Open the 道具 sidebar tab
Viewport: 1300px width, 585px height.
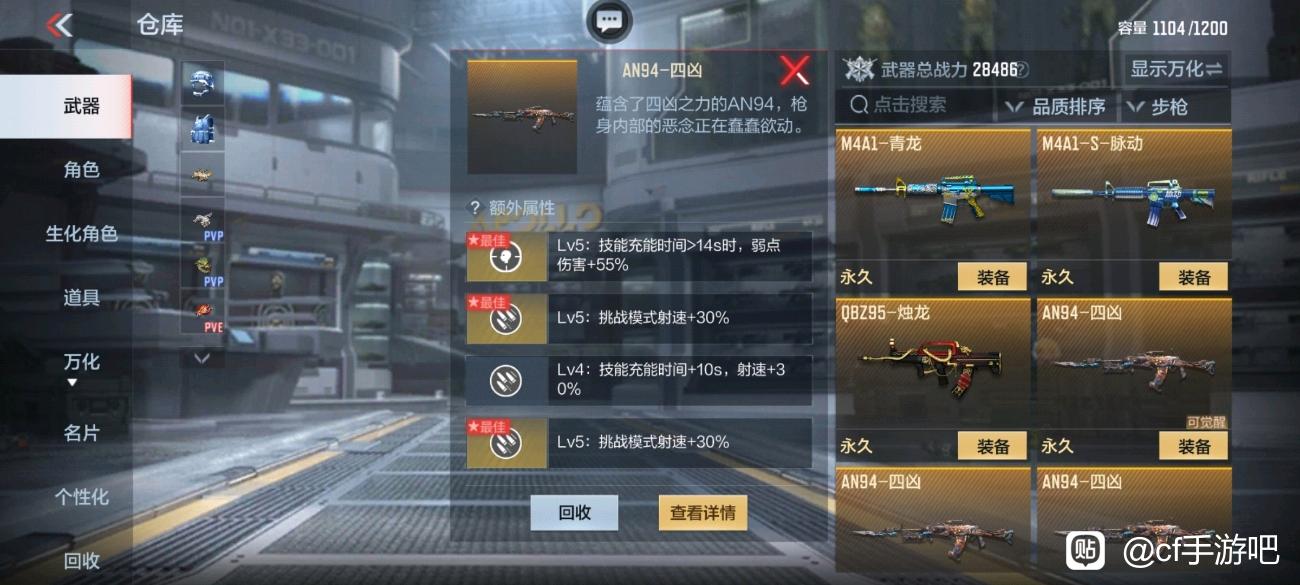(x=82, y=298)
